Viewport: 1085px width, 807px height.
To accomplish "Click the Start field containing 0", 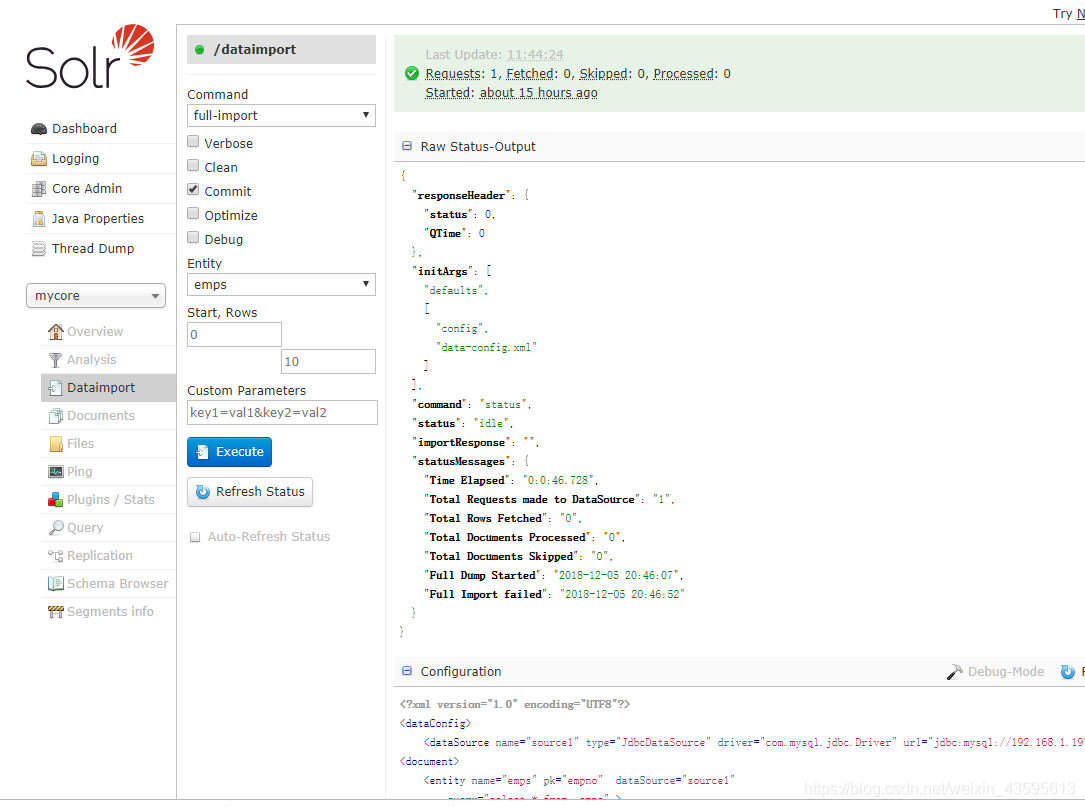I will tap(234, 334).
